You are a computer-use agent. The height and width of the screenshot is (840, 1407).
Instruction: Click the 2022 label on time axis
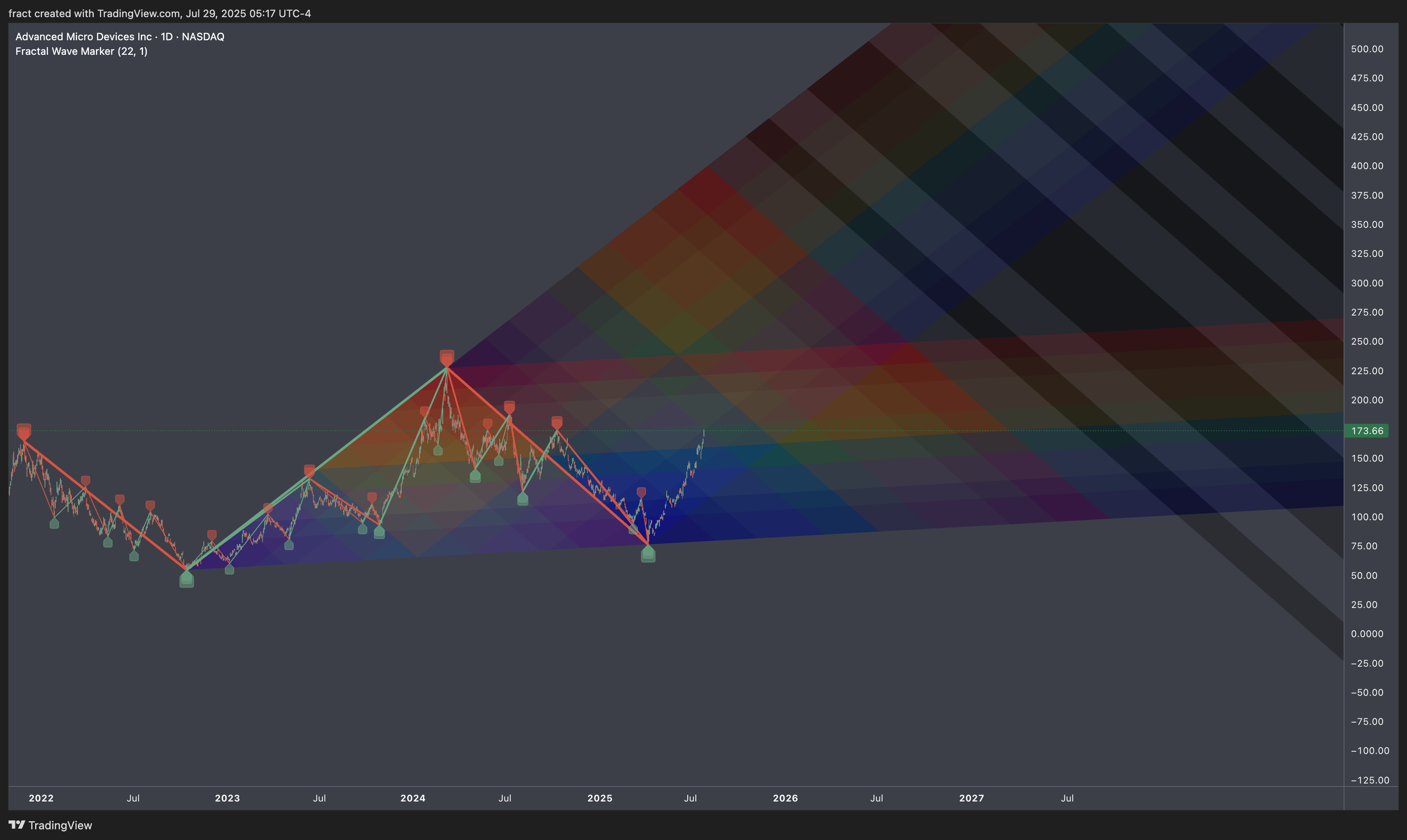(x=41, y=798)
